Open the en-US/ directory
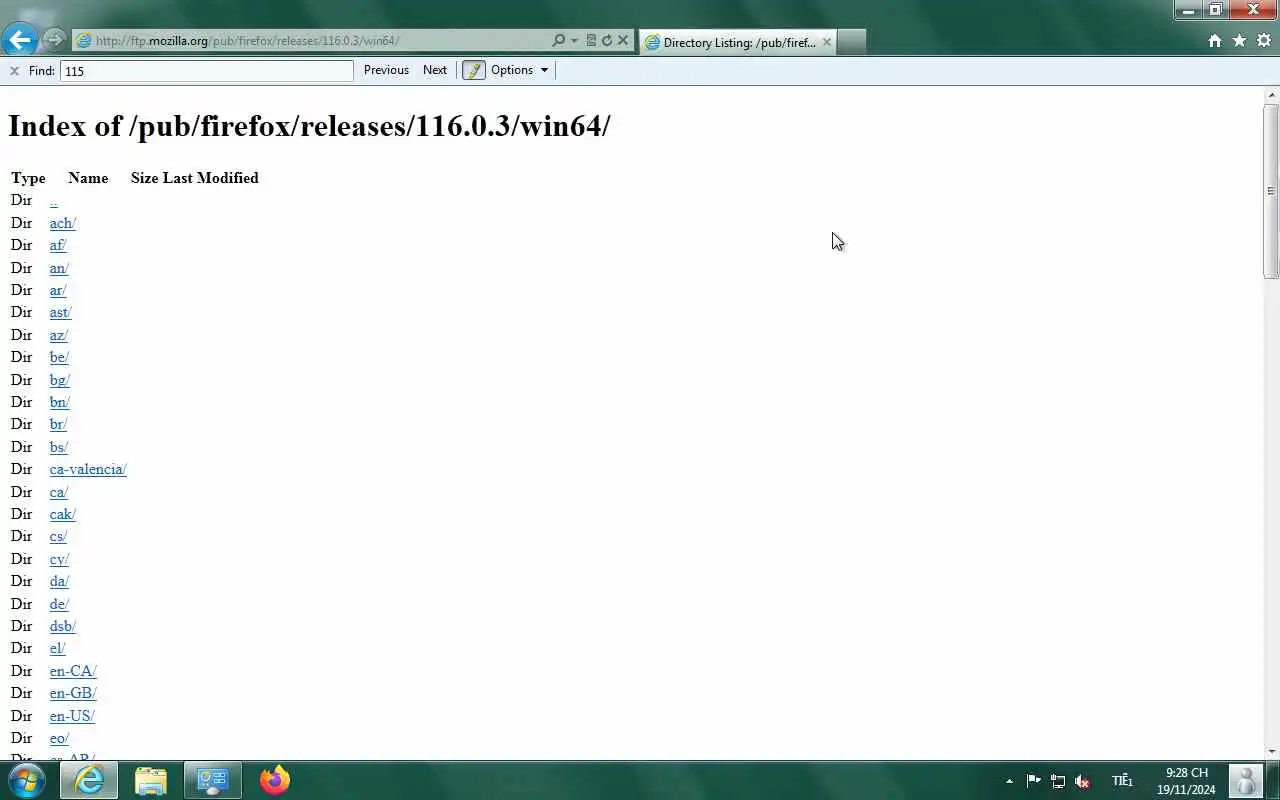The image size is (1280, 800). pyautogui.click(x=72, y=716)
